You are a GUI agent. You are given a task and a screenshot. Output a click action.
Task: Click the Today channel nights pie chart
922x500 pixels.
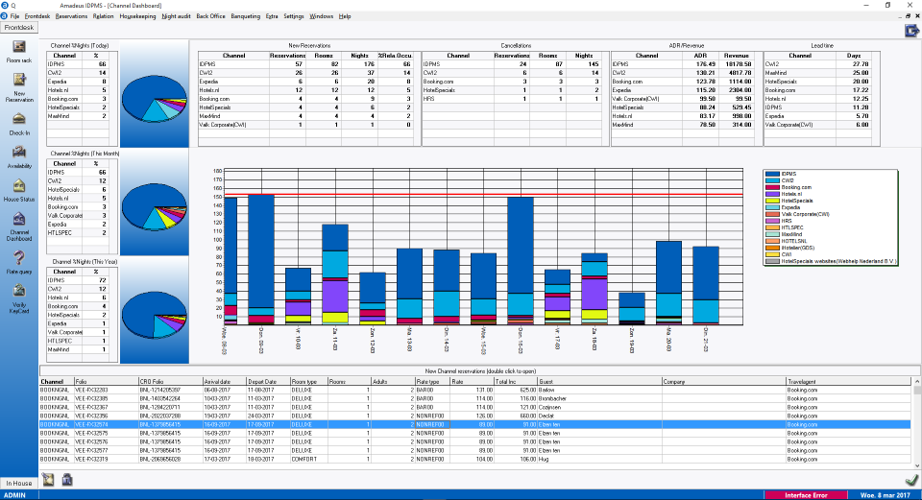pyautogui.click(x=154, y=99)
